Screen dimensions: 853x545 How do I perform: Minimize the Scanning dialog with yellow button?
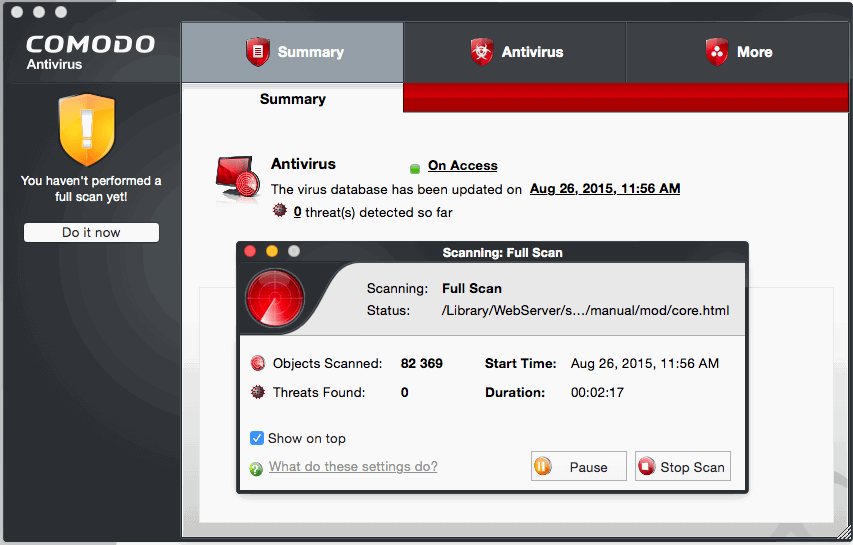click(x=272, y=251)
